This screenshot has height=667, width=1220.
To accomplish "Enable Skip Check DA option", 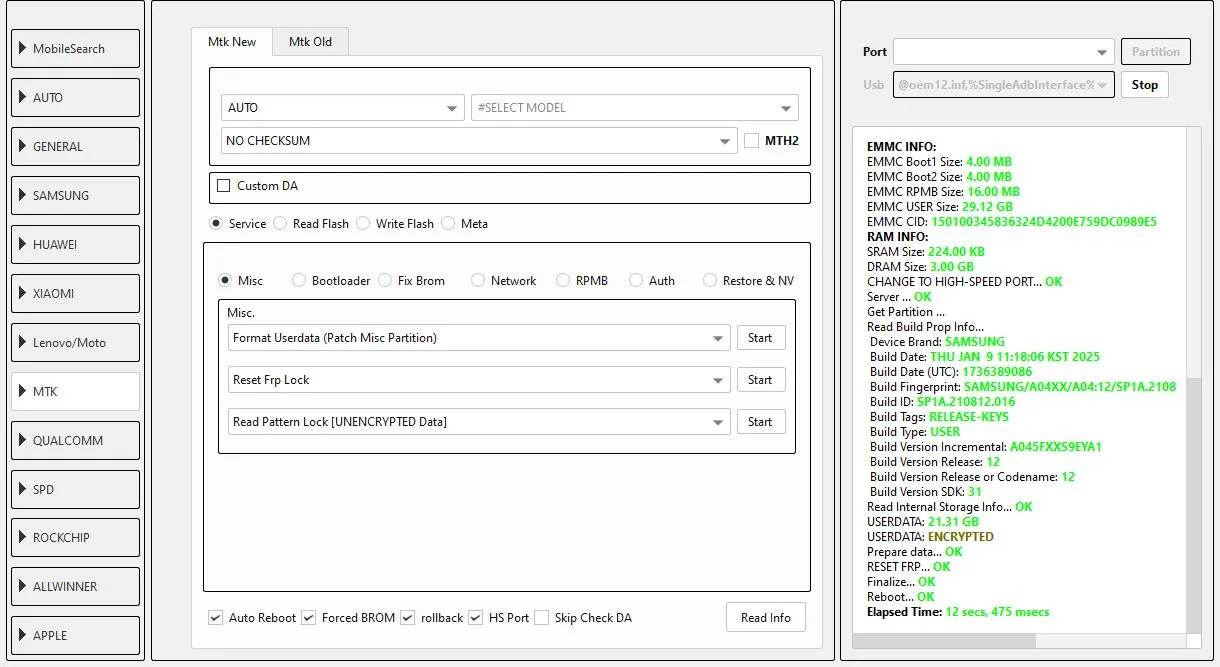I will coord(541,618).
